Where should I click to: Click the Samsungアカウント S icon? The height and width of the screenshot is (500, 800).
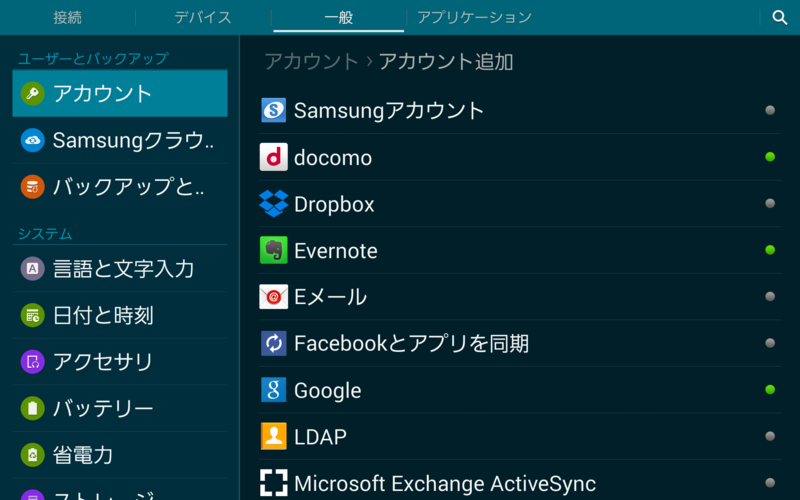273,110
